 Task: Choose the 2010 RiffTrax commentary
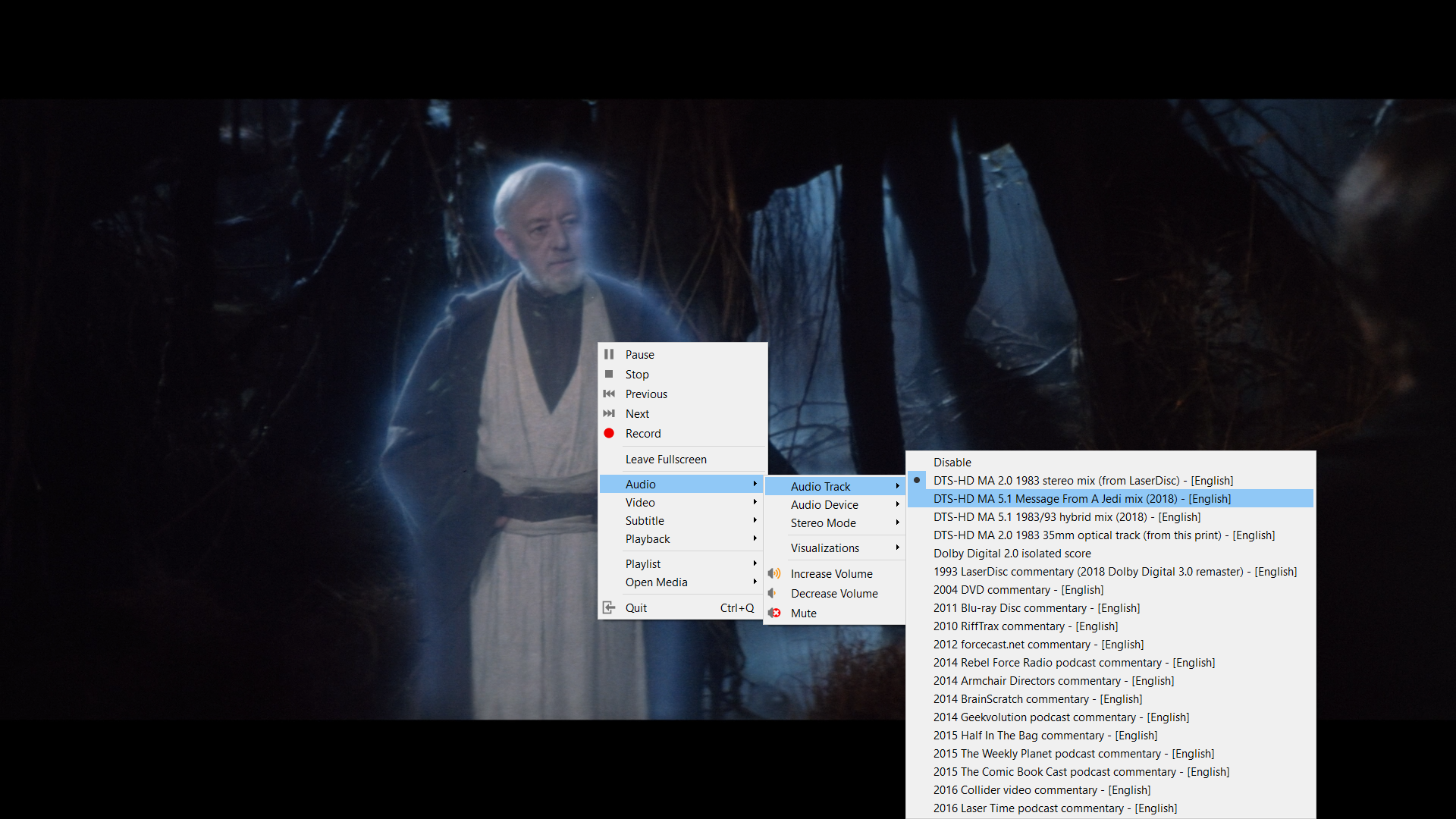[1110, 626]
